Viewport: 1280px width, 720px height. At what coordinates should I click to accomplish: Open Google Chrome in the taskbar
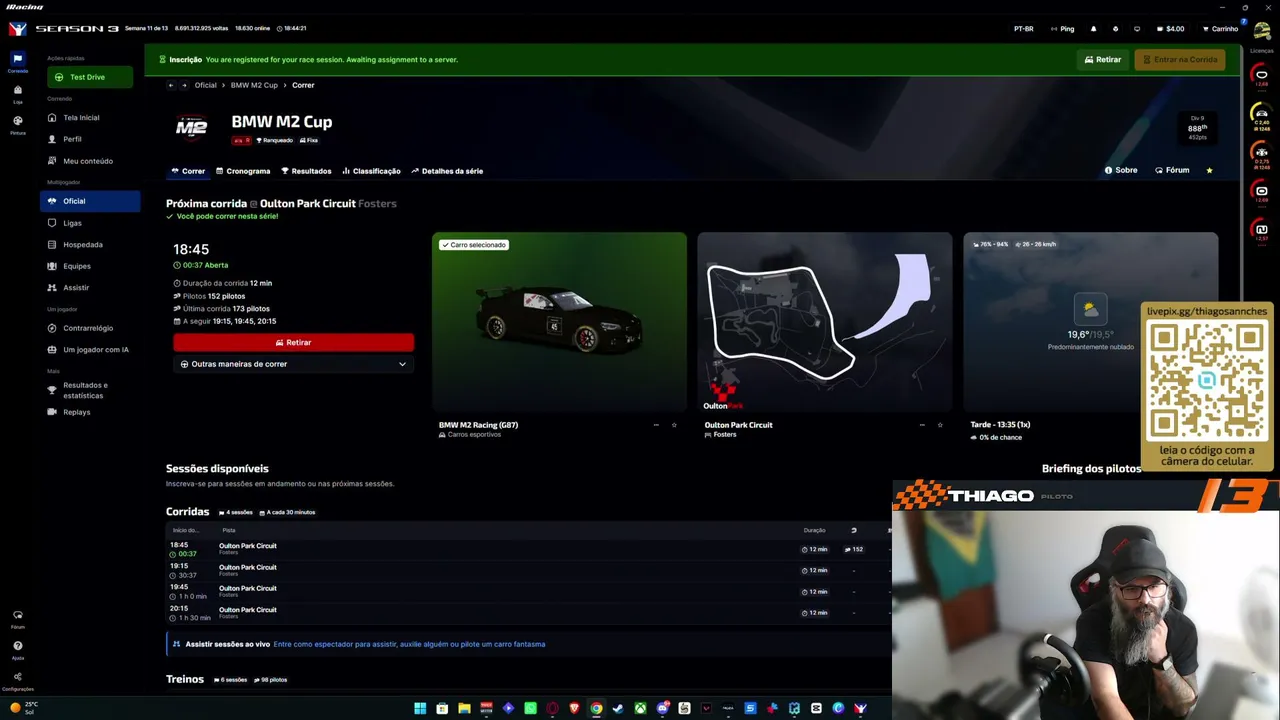(596, 708)
